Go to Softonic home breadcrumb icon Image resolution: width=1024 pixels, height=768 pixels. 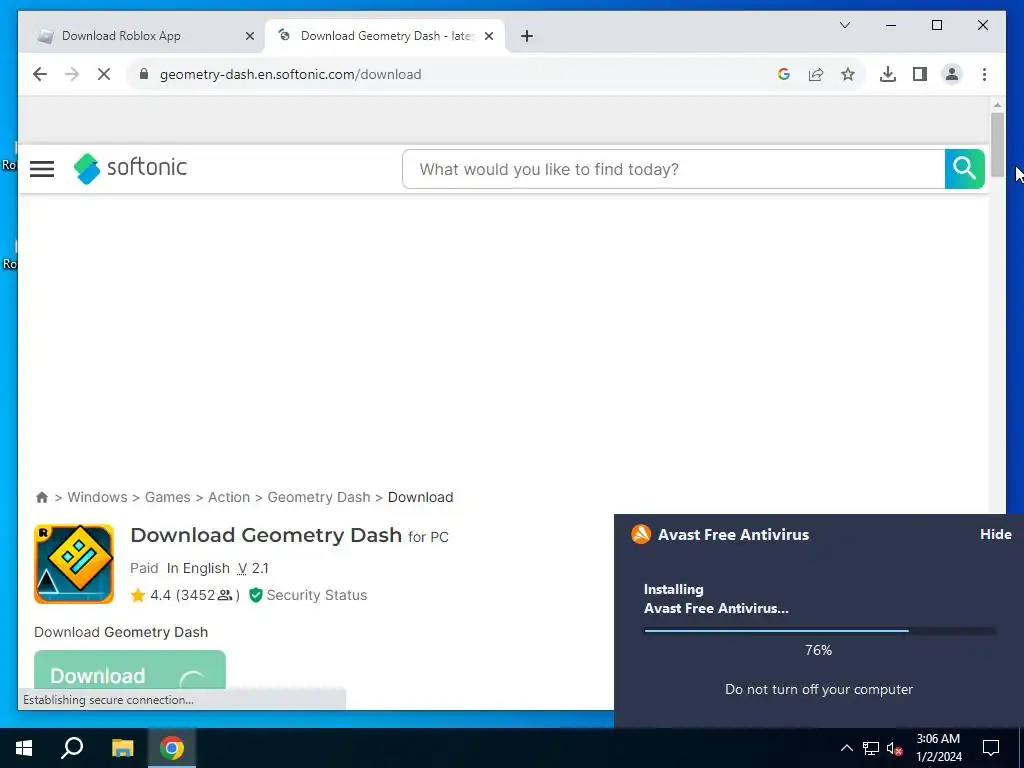coord(42,498)
